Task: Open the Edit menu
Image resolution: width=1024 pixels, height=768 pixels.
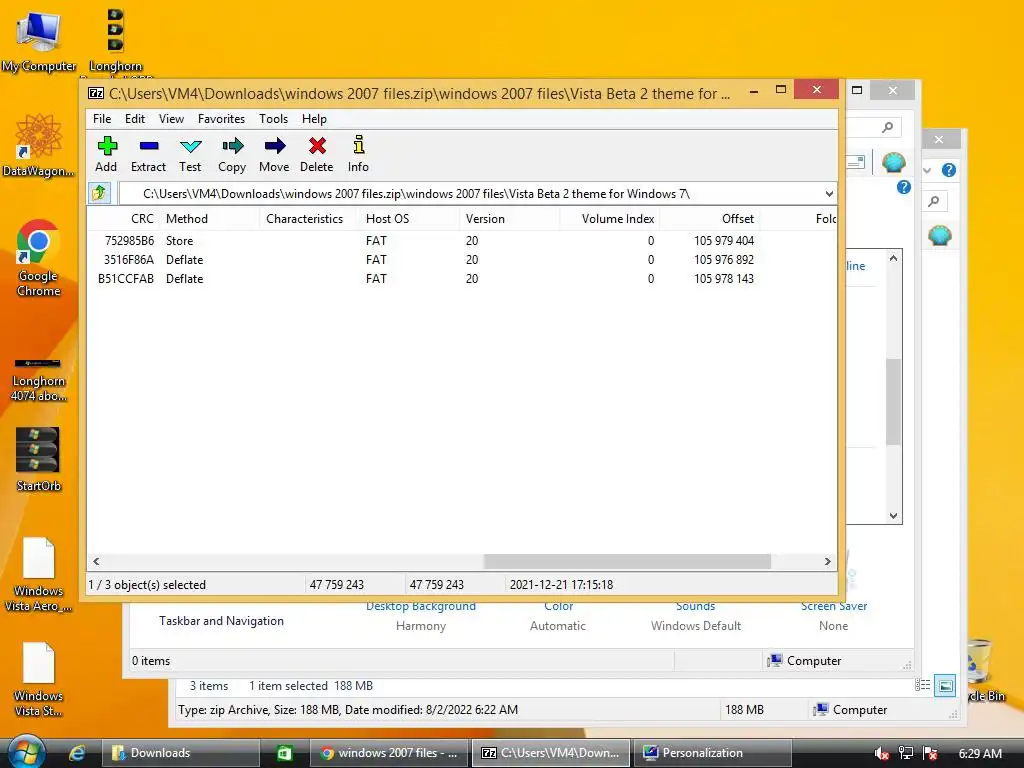Action: [x=135, y=119]
